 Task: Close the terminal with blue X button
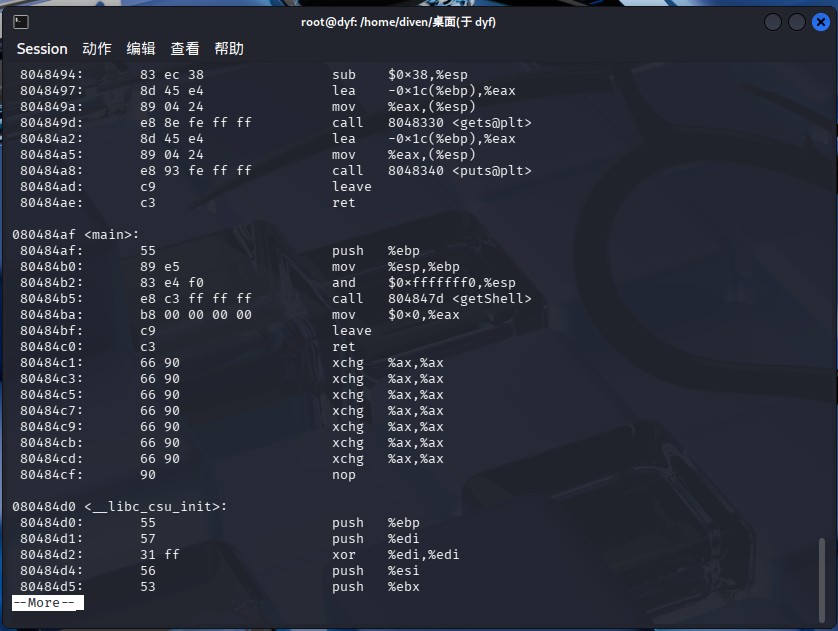[821, 22]
